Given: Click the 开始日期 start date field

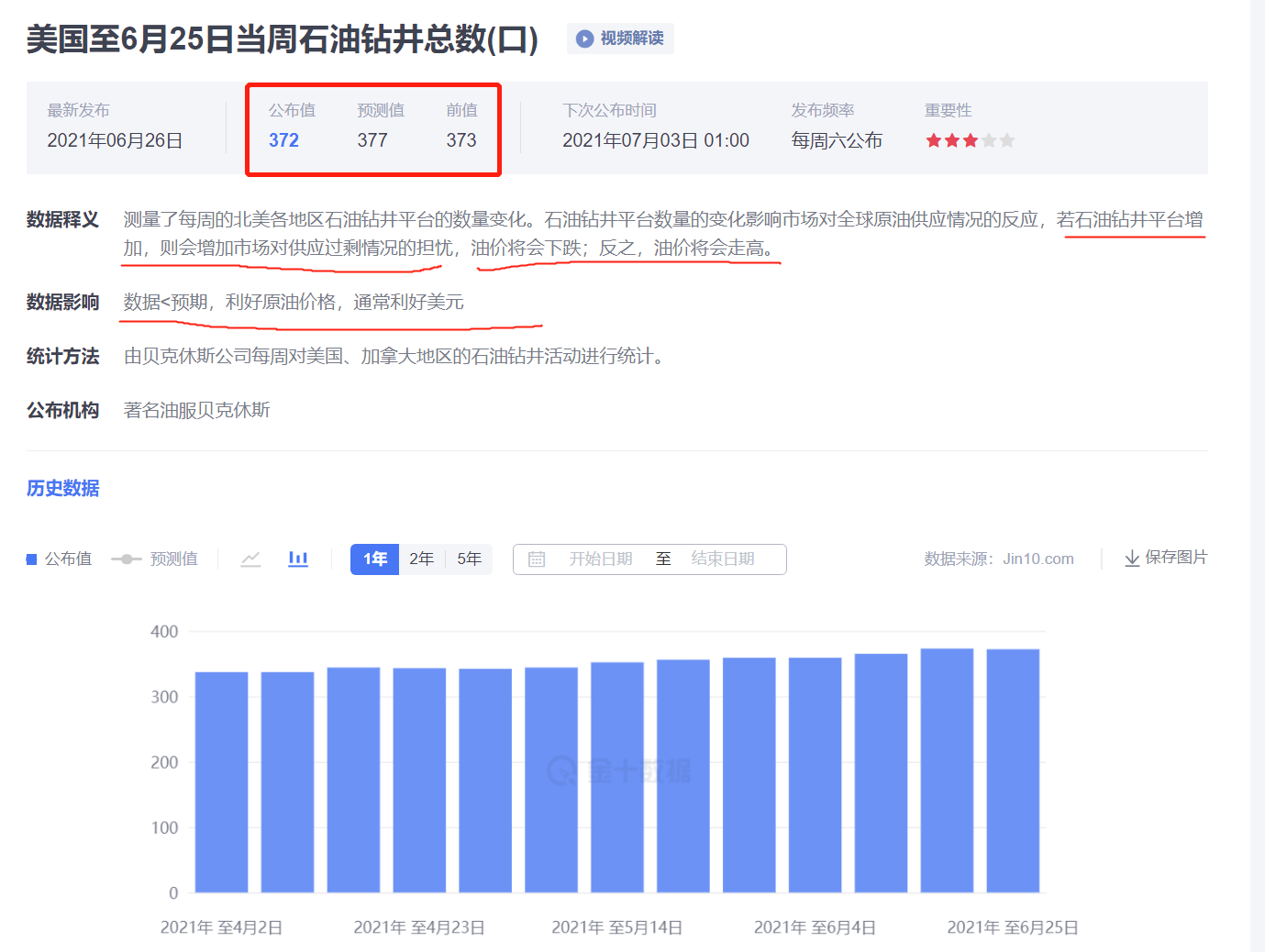Looking at the screenshot, I should tap(601, 559).
